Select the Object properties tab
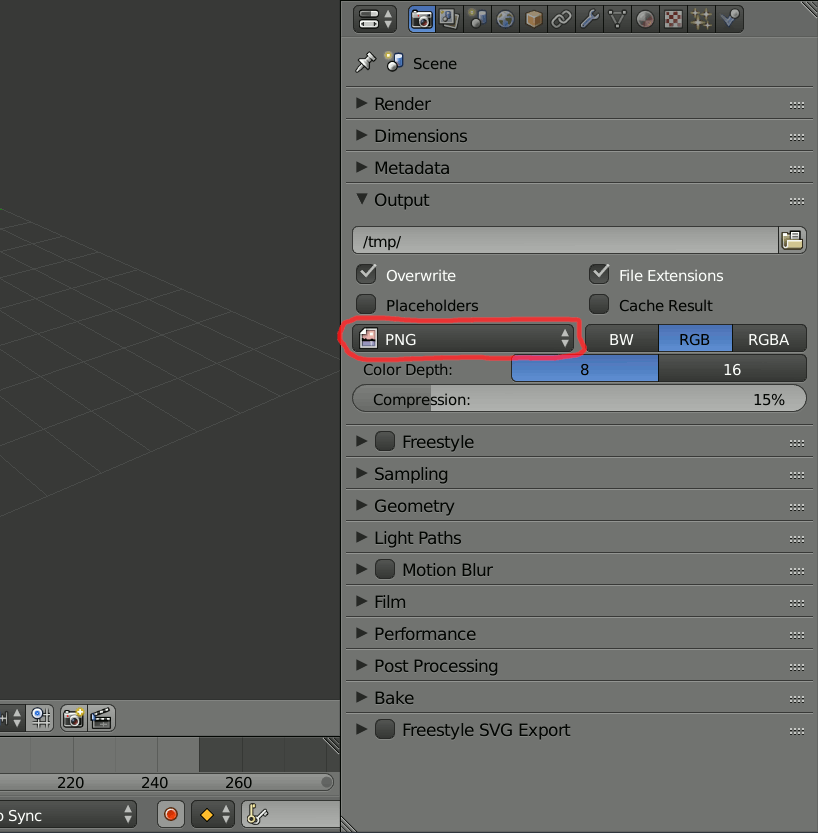Image resolution: width=818 pixels, height=833 pixels. coord(533,19)
